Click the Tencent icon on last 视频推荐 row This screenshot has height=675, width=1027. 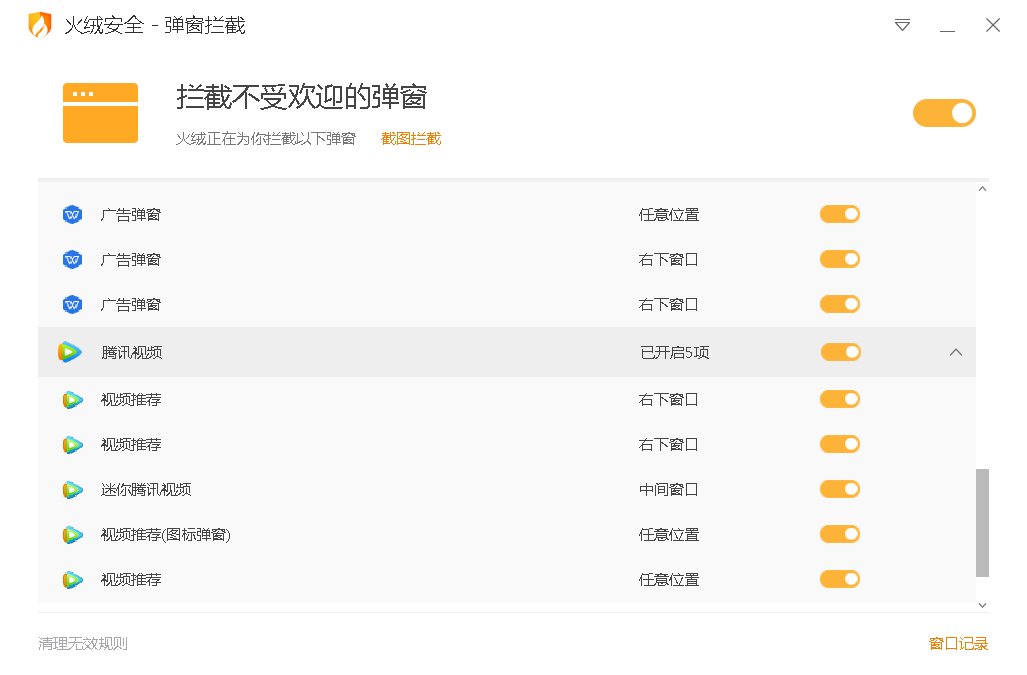pos(71,579)
